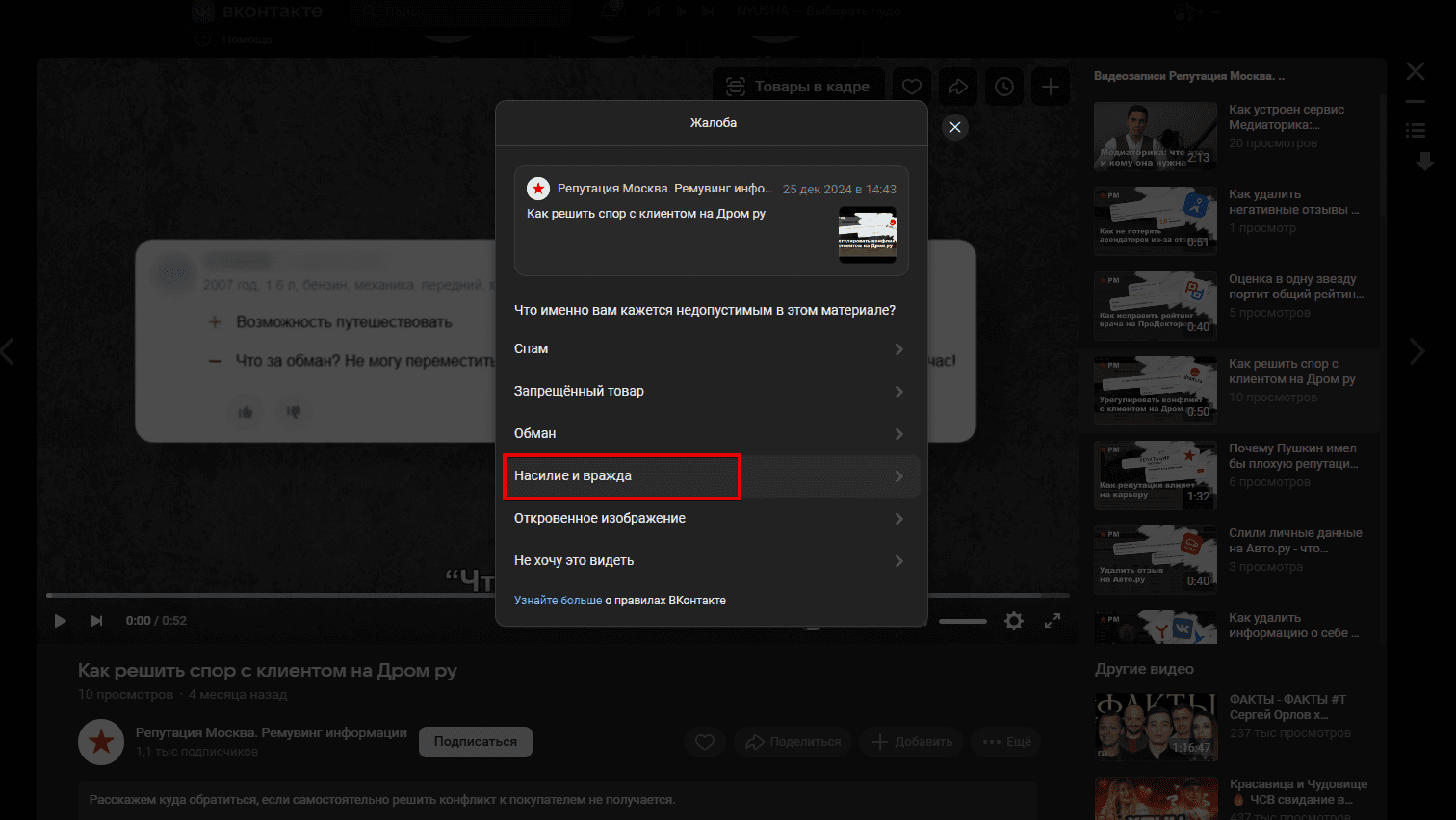Open Узнайте больше rules link
The height and width of the screenshot is (820, 1456).
[558, 601]
